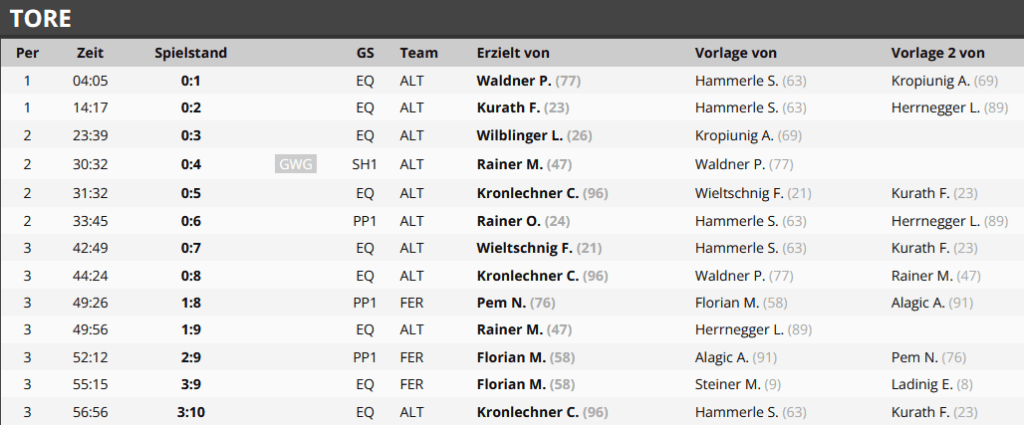
Task: Open Rainer O. (24) player link
Action: pos(523,221)
